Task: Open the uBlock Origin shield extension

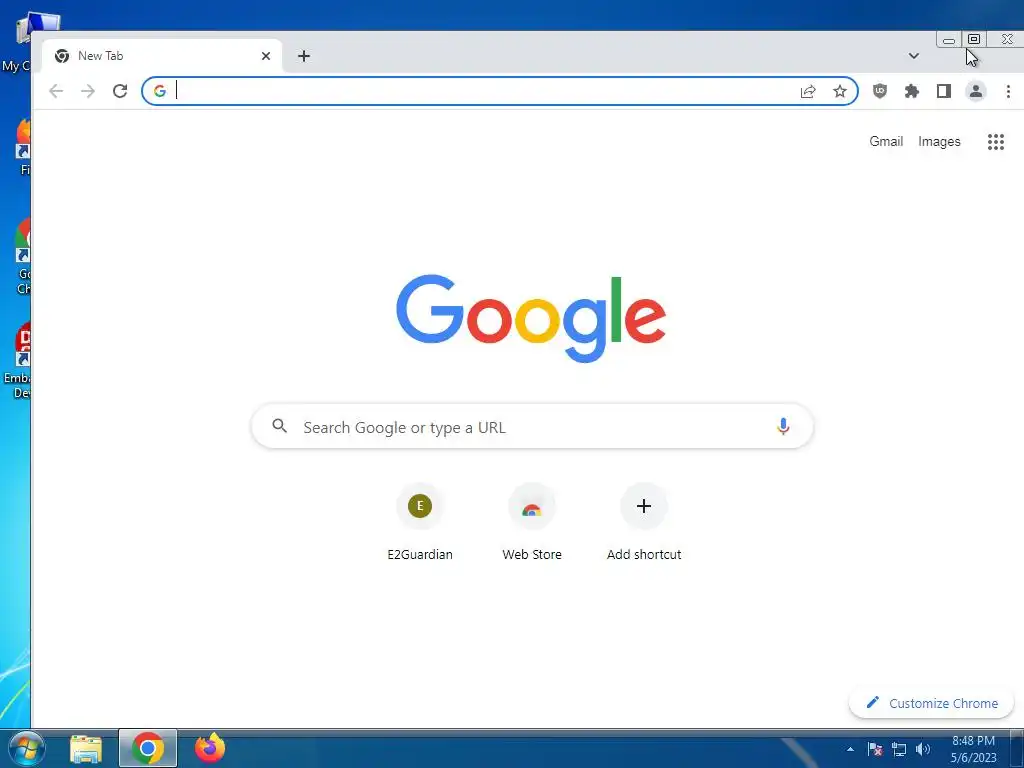Action: (880, 91)
